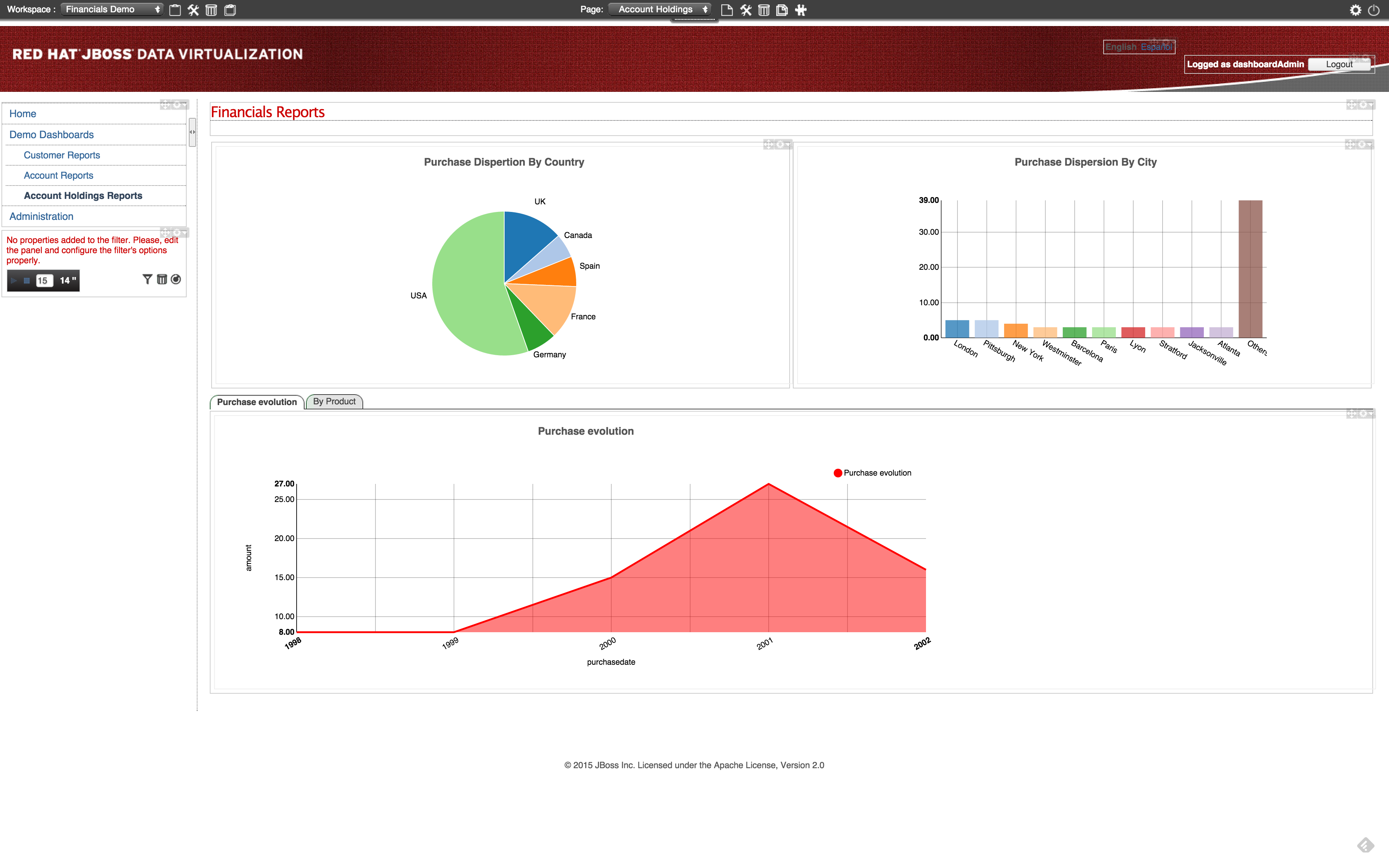Expand panel menu arrow of Purchase Dispersion By City
The height and width of the screenshot is (868, 1389).
click(1369, 145)
